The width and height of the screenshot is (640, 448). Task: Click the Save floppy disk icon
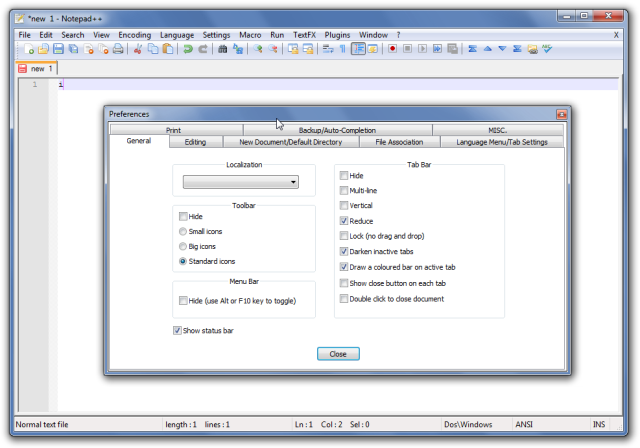[58, 49]
